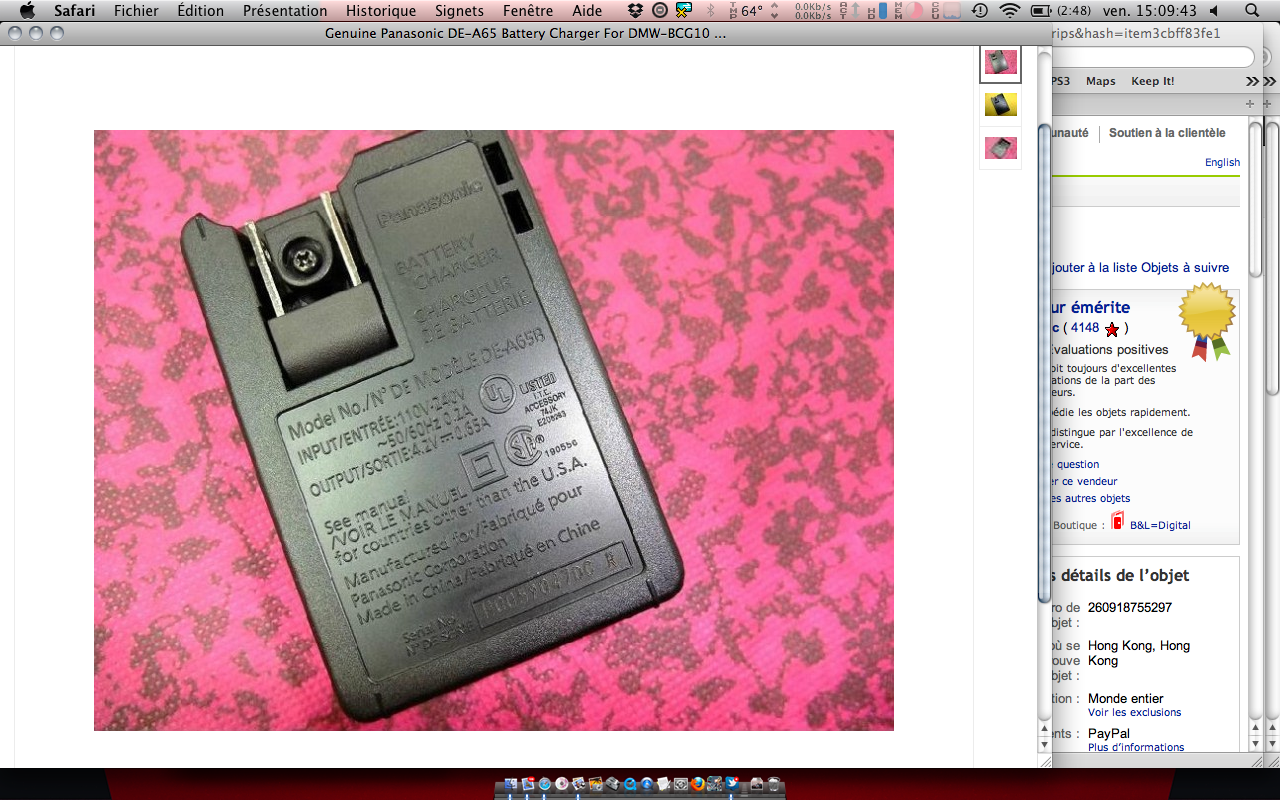This screenshot has height=800, width=1280.
Task: Open the Twitter bird app in Dock
Action: point(732,784)
